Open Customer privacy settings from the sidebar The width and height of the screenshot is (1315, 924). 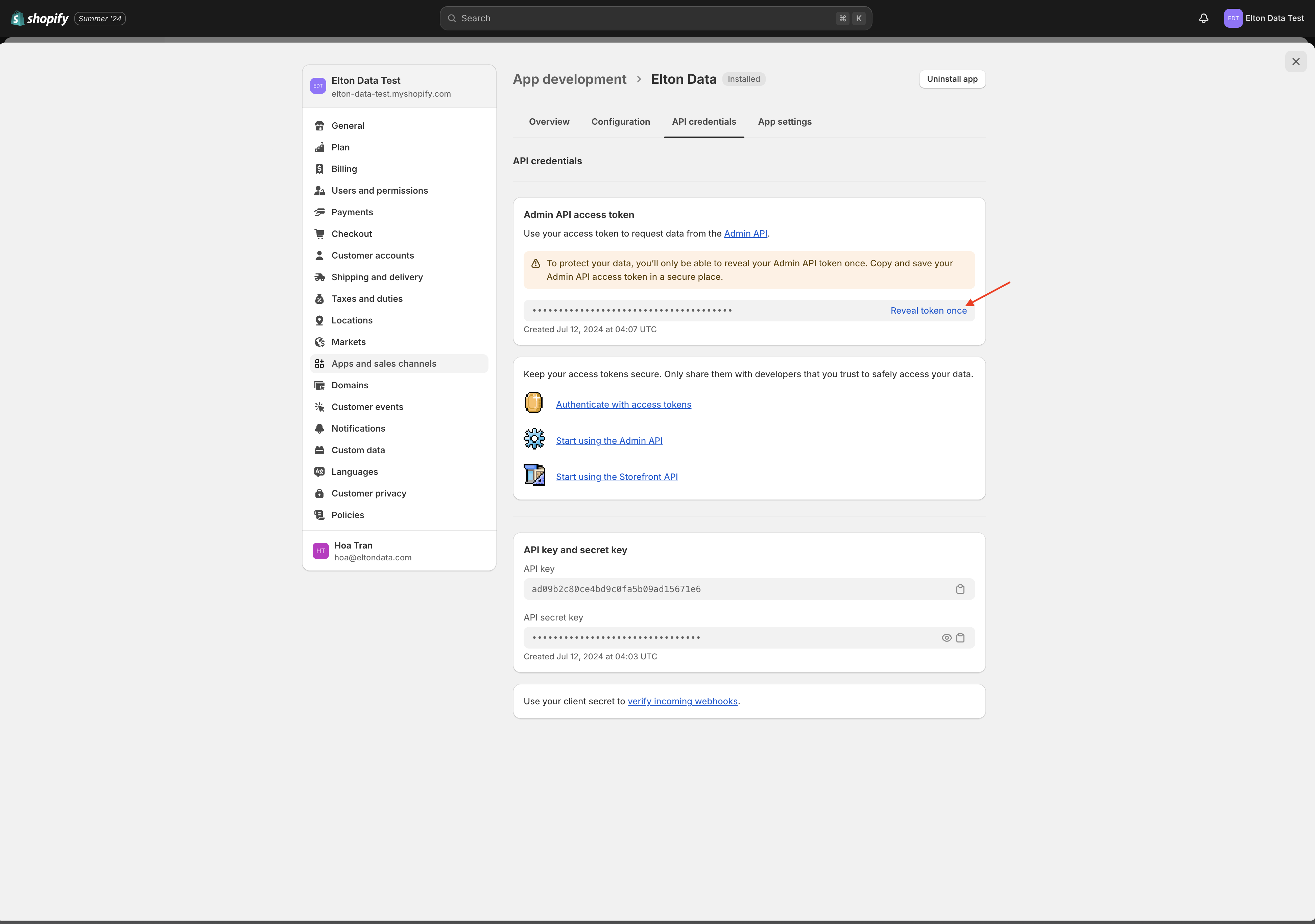click(369, 493)
